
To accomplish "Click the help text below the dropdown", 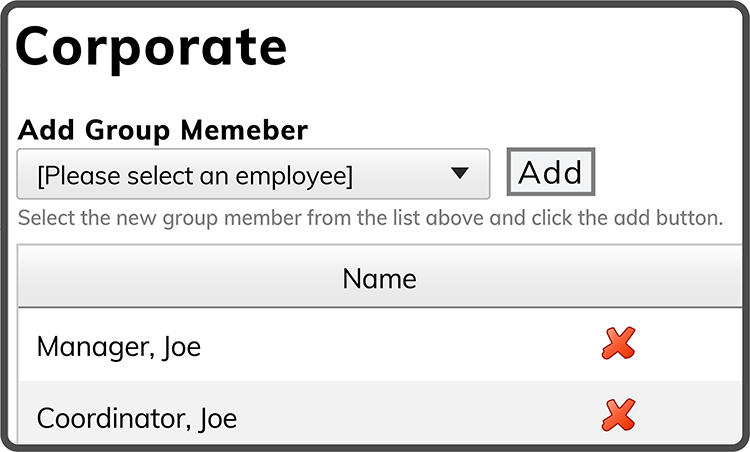I will click(x=371, y=218).
